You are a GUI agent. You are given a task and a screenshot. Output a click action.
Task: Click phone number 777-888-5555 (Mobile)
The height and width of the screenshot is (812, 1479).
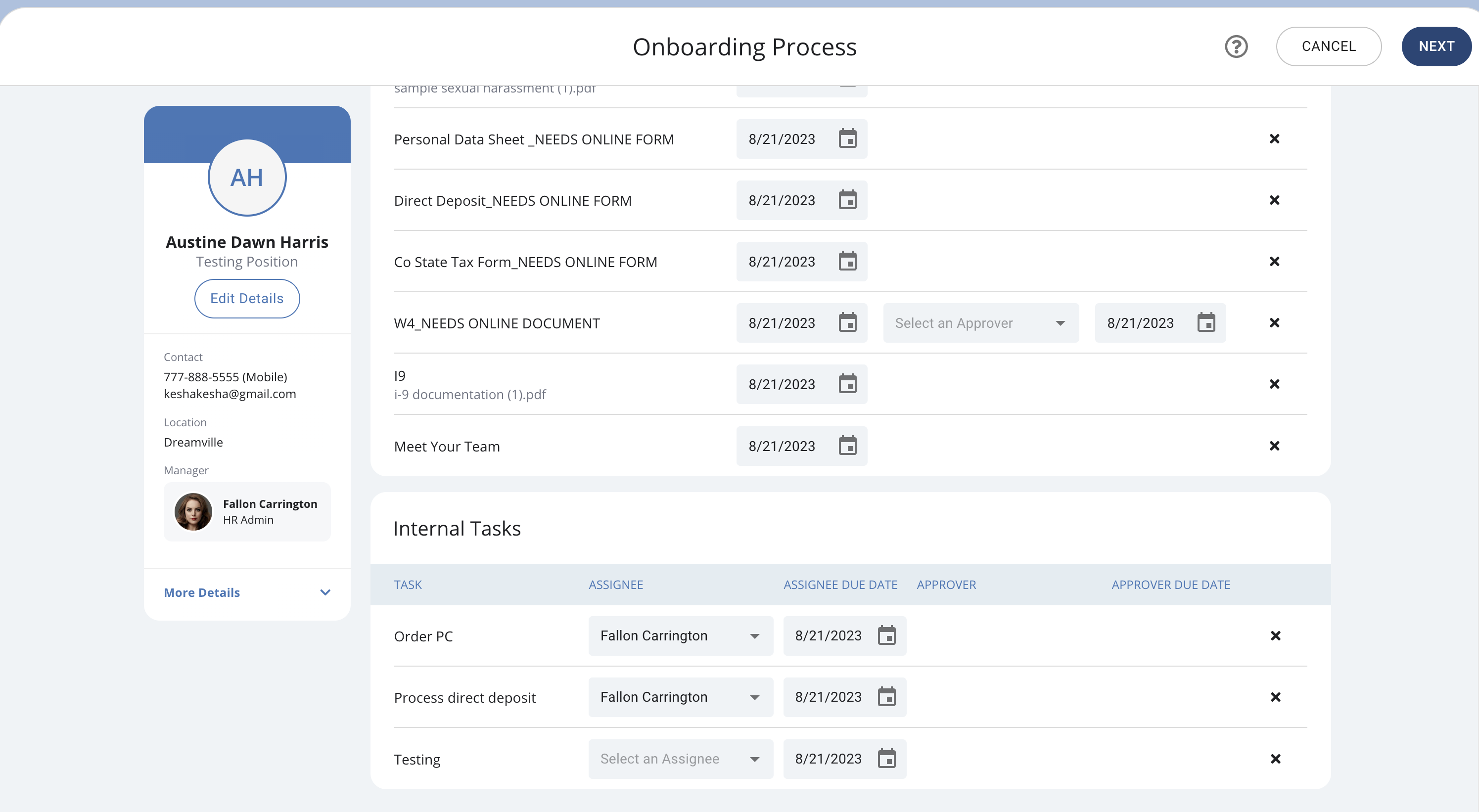(x=225, y=377)
